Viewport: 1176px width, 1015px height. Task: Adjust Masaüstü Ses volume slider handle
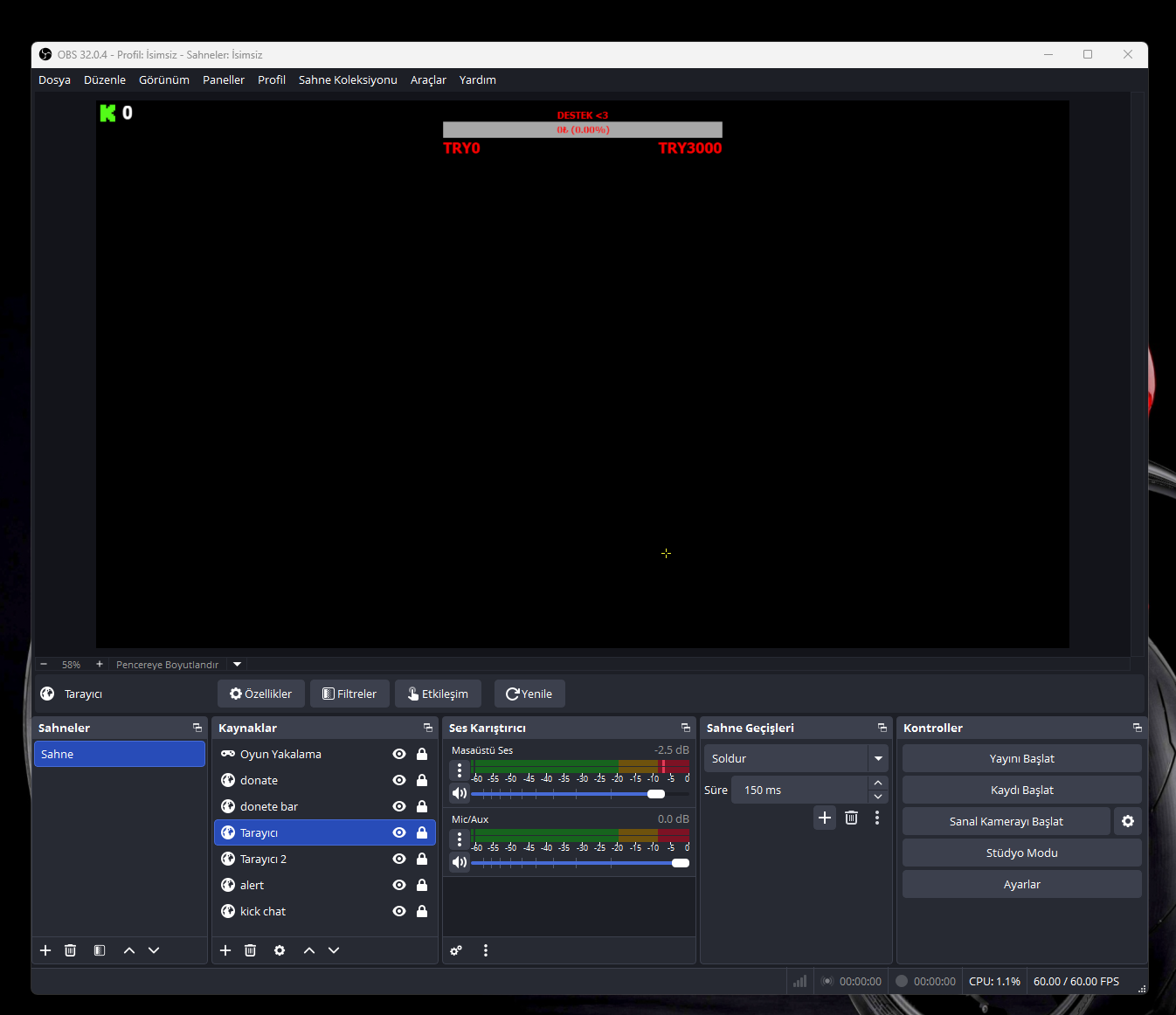pyautogui.click(x=656, y=794)
